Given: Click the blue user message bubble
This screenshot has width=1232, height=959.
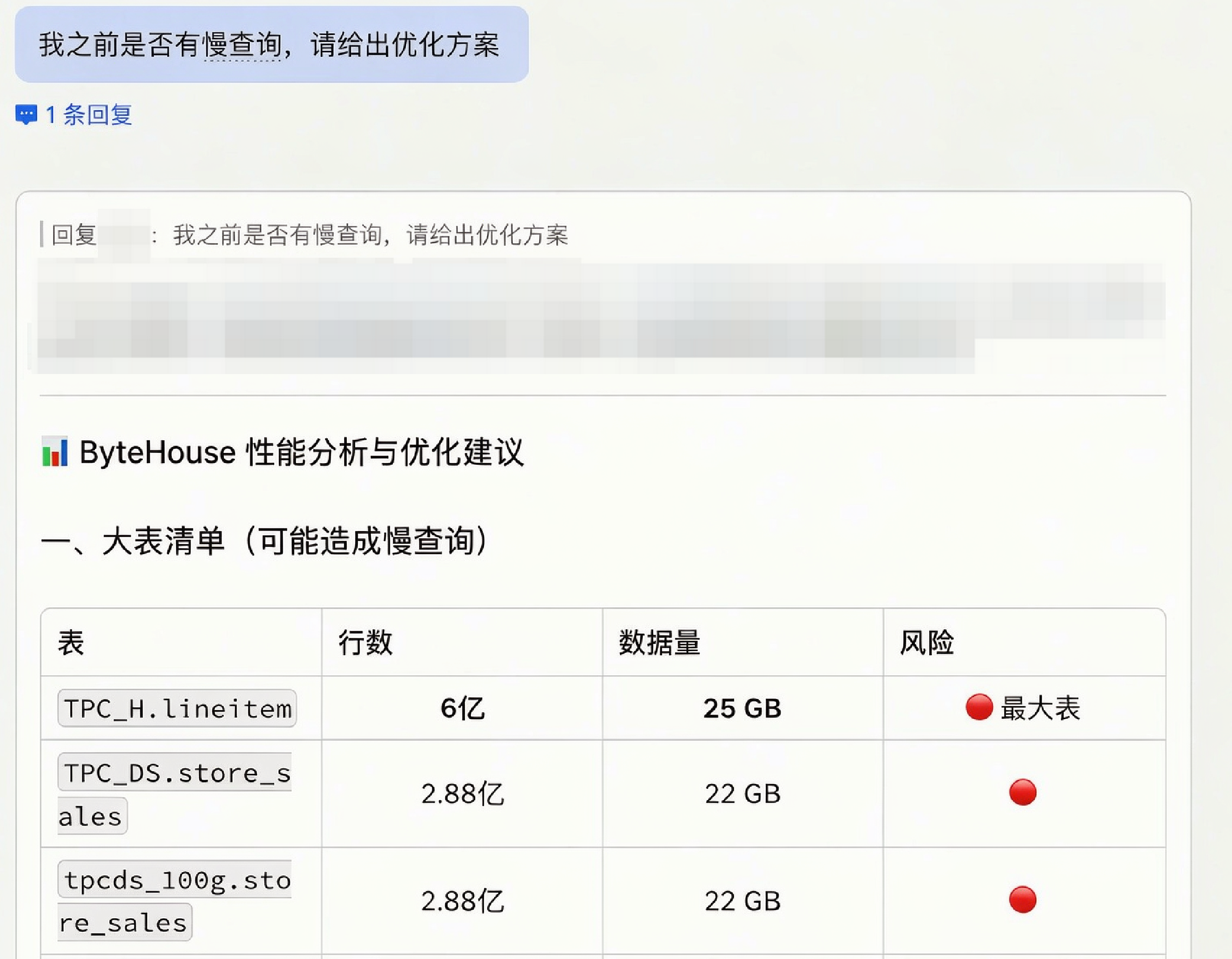Looking at the screenshot, I should click(272, 45).
